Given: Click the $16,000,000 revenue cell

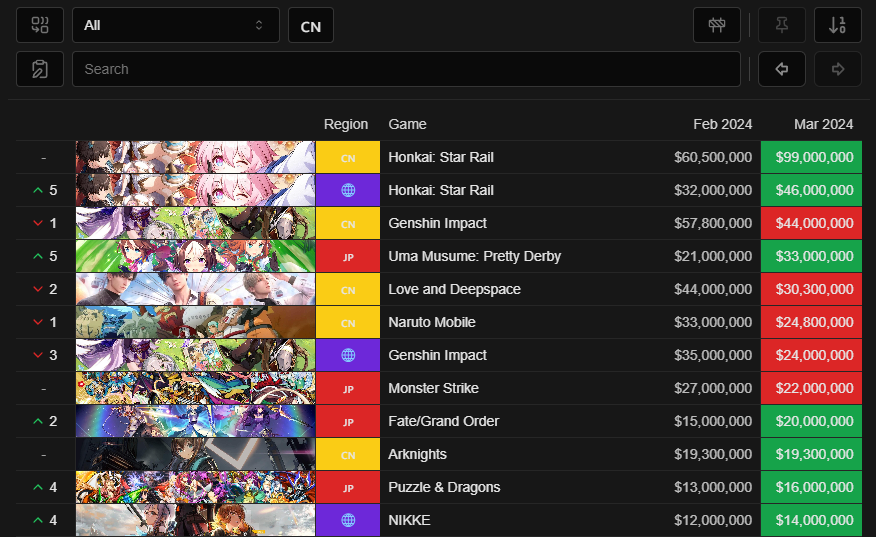Looking at the screenshot, I should (x=811, y=487).
